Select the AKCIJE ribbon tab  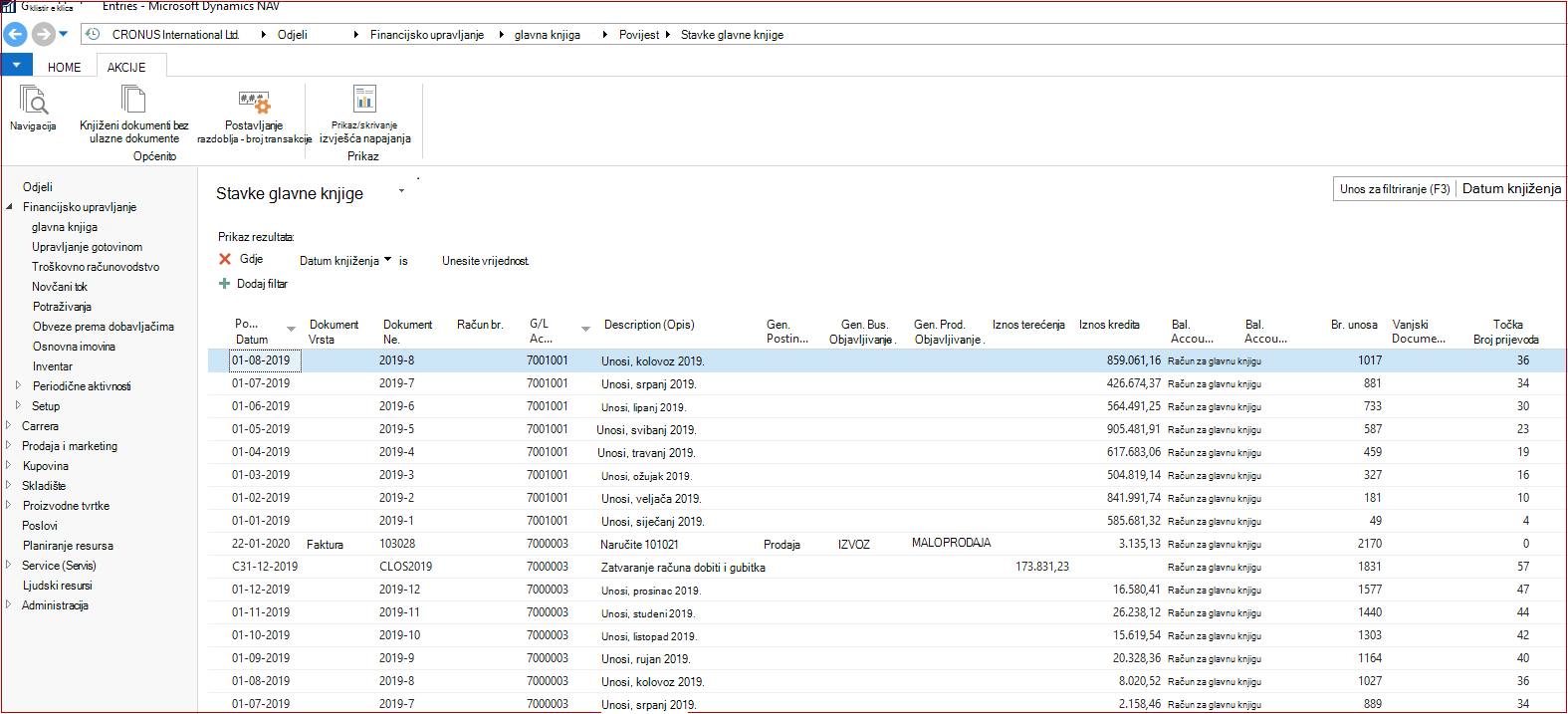click(x=126, y=68)
